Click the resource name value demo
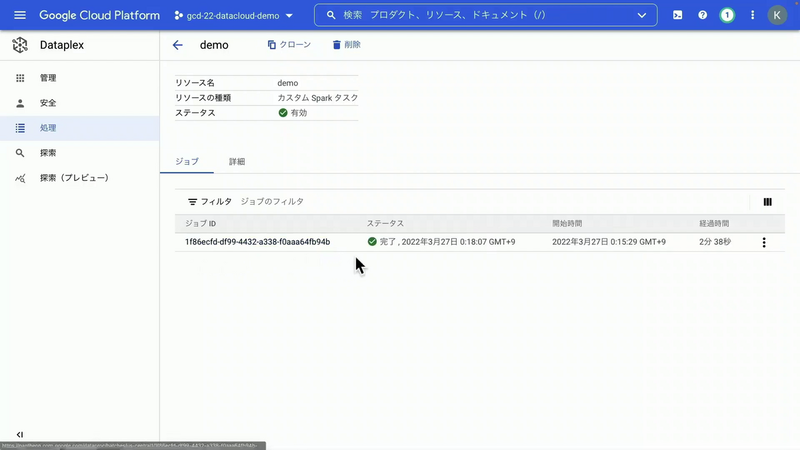This screenshot has height=450, width=800. pyautogui.click(x=288, y=83)
